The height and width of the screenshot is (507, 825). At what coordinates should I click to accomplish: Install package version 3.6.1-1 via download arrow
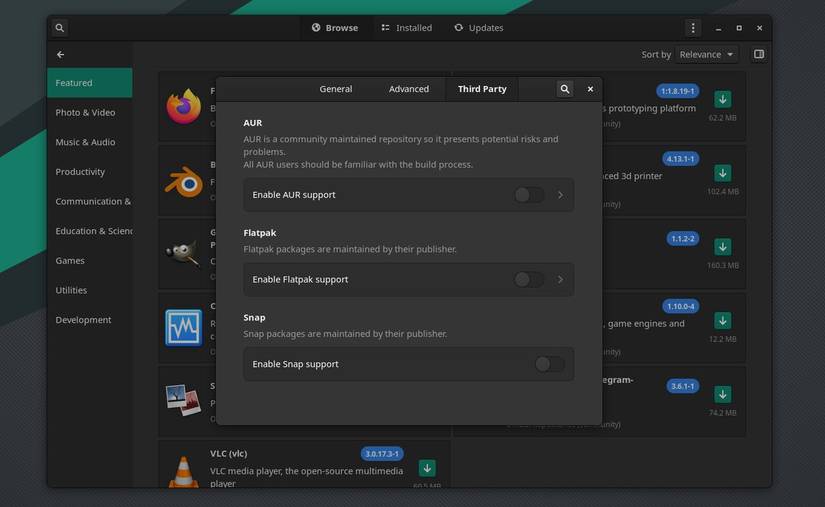click(722, 393)
